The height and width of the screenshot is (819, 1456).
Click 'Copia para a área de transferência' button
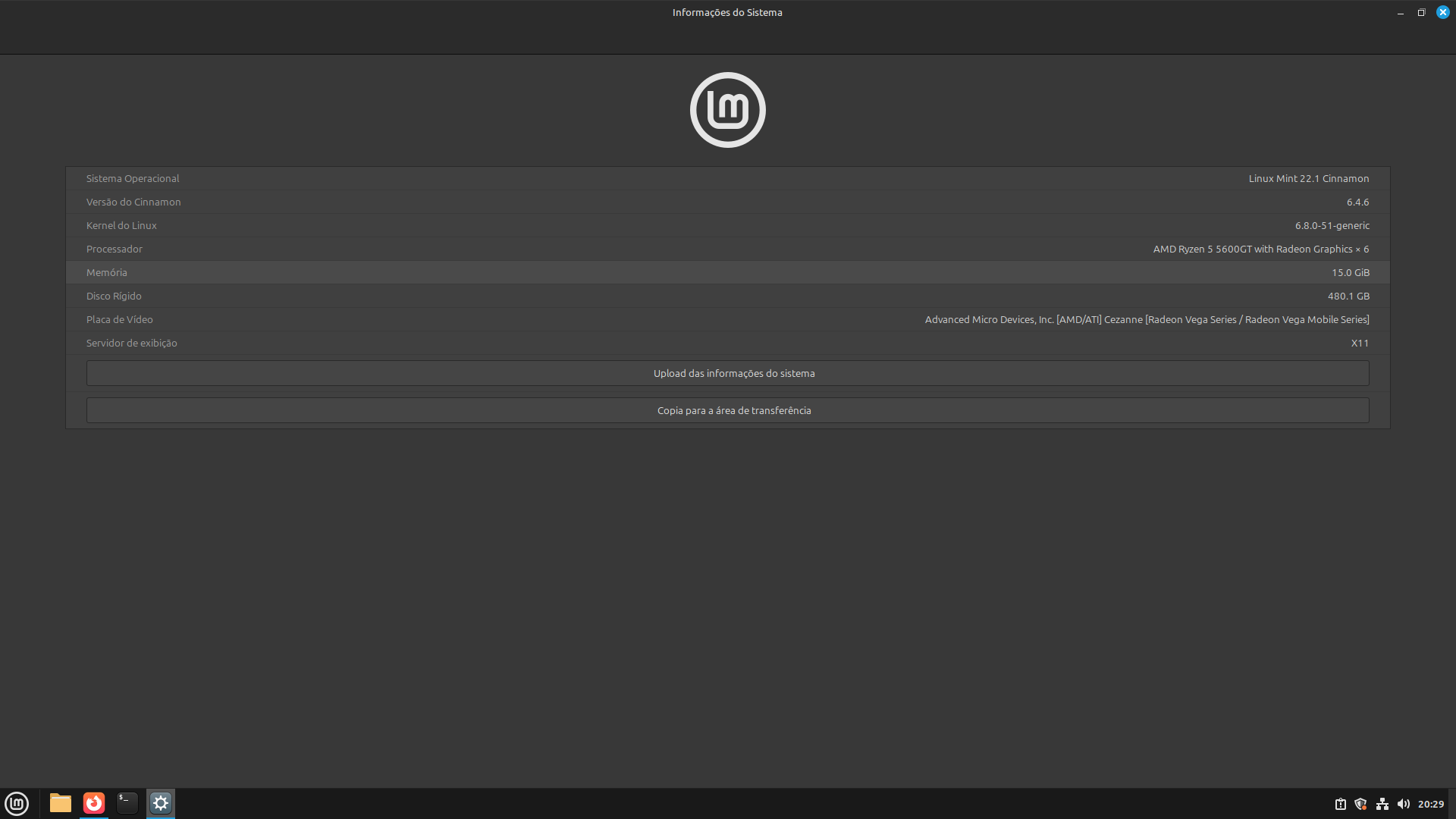coord(728,410)
